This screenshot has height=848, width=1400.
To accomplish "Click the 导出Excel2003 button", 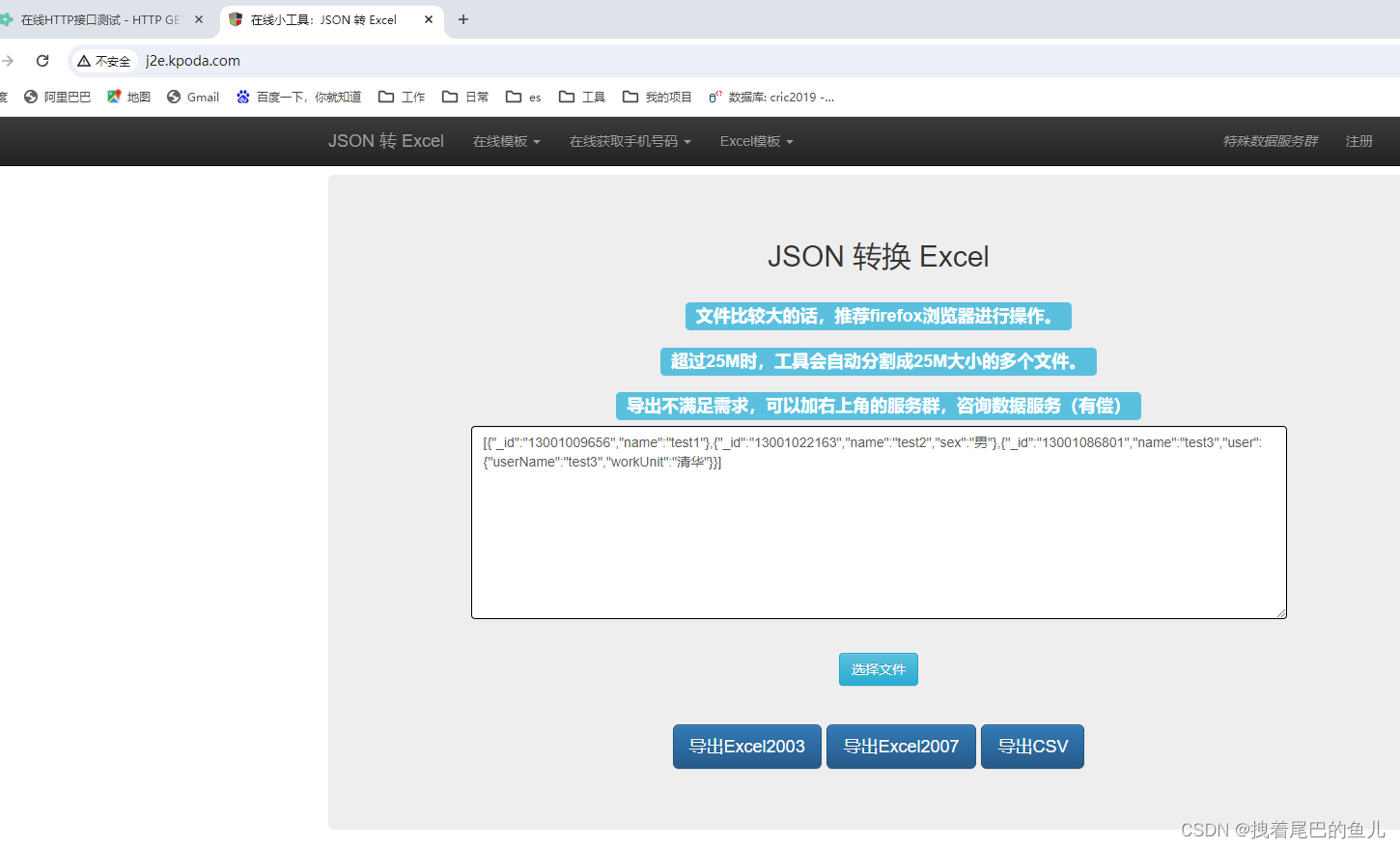I will click(x=747, y=747).
